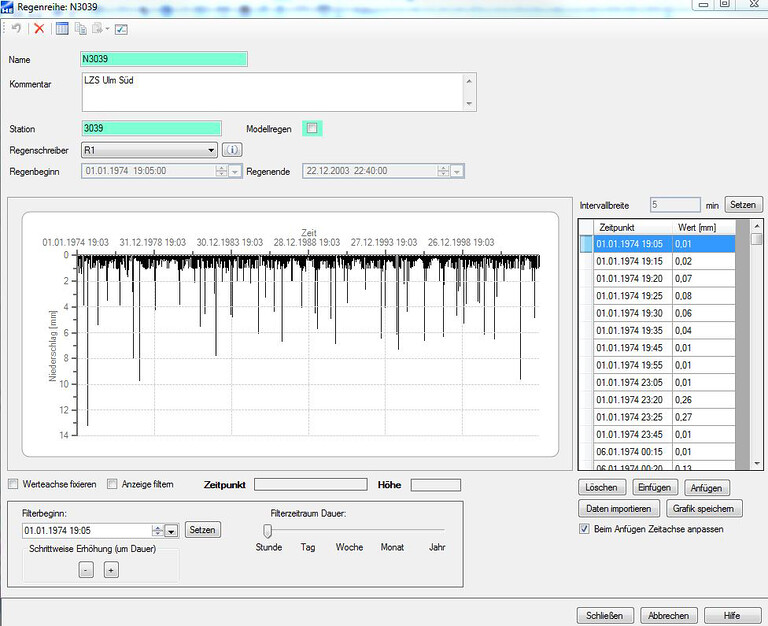Viewport: 768px width, 626px height.
Task: Click the undo arrow icon in toolbar
Action: click(x=16, y=29)
